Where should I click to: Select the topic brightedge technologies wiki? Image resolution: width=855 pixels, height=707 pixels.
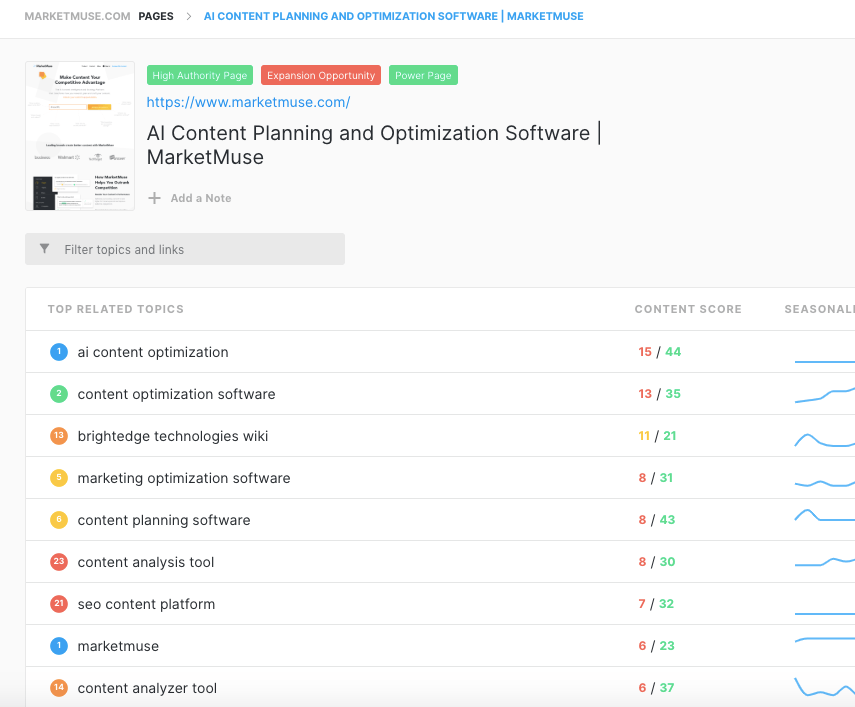click(173, 436)
